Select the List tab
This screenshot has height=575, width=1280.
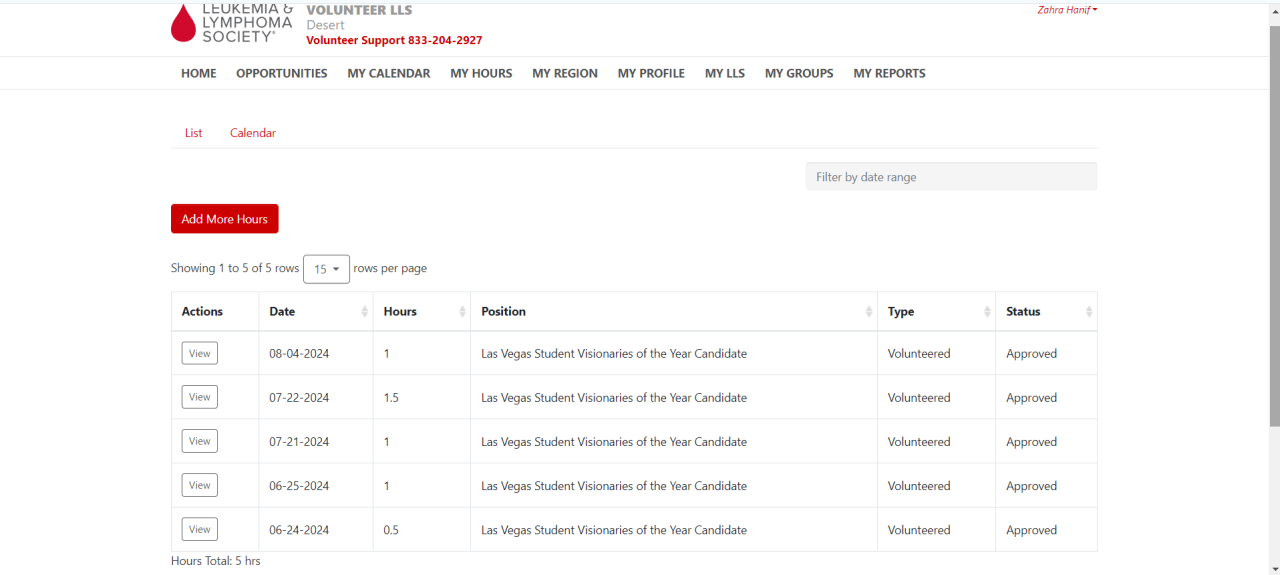[x=193, y=133]
